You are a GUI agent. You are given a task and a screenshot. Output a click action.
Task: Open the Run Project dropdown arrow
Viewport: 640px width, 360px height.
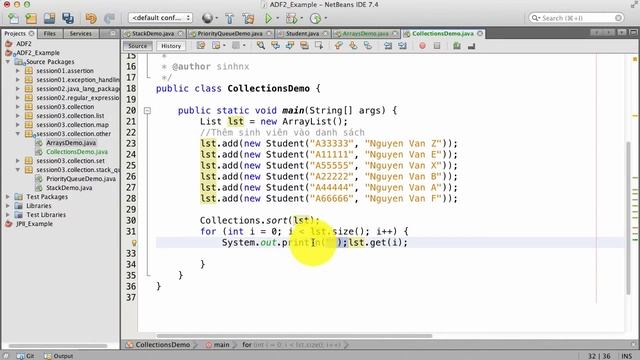pyautogui.click(x=278, y=18)
